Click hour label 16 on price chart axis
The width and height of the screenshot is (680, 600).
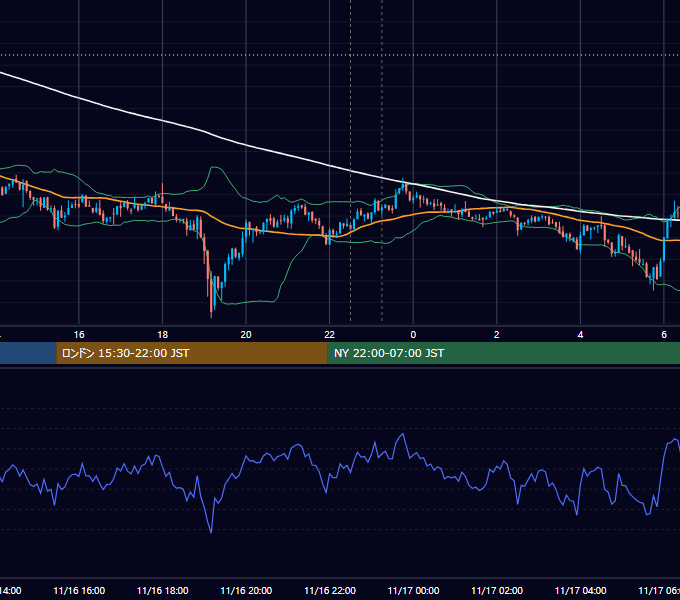point(79,335)
